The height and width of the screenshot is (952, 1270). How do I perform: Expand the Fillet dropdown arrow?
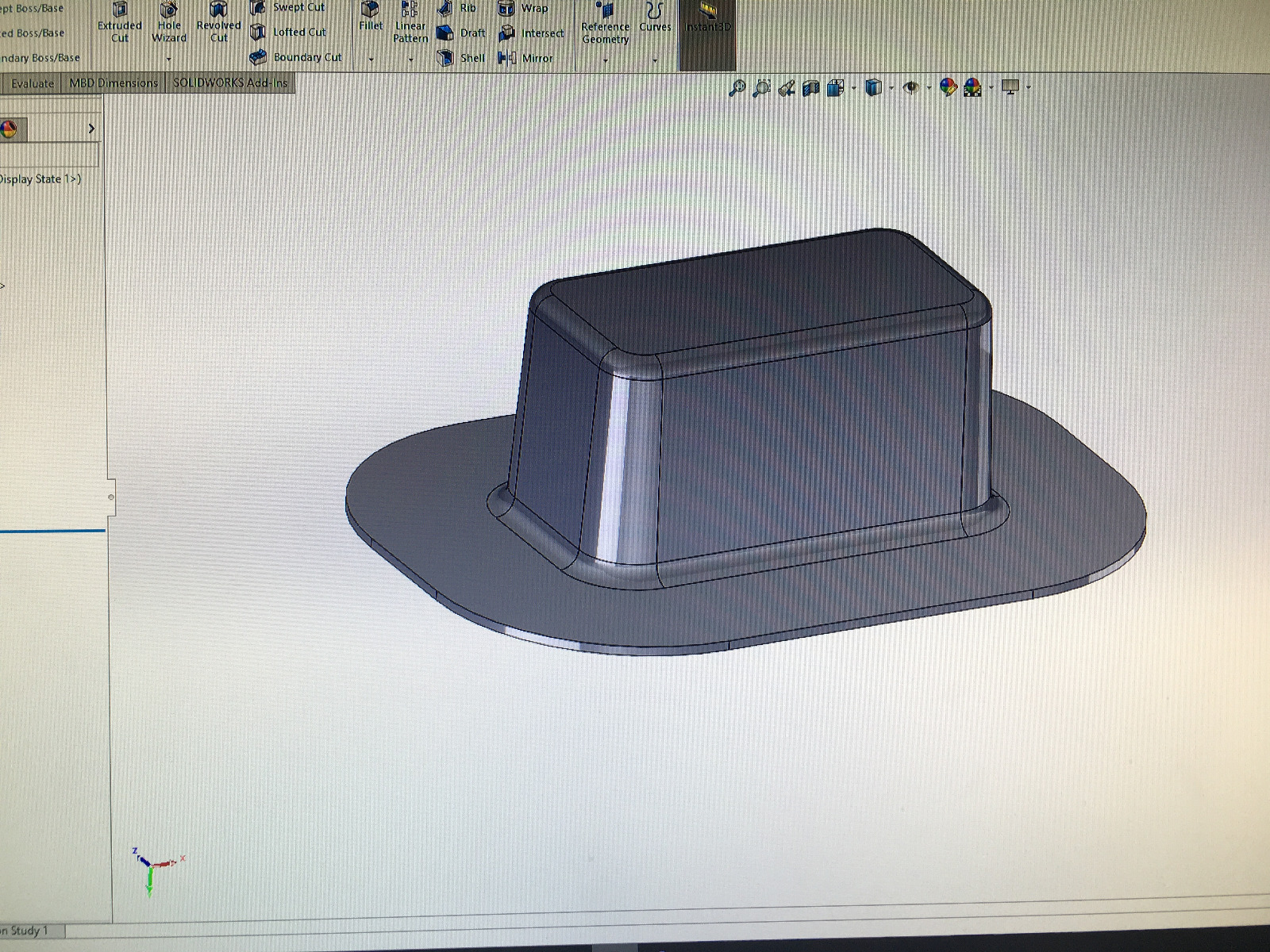(x=371, y=60)
